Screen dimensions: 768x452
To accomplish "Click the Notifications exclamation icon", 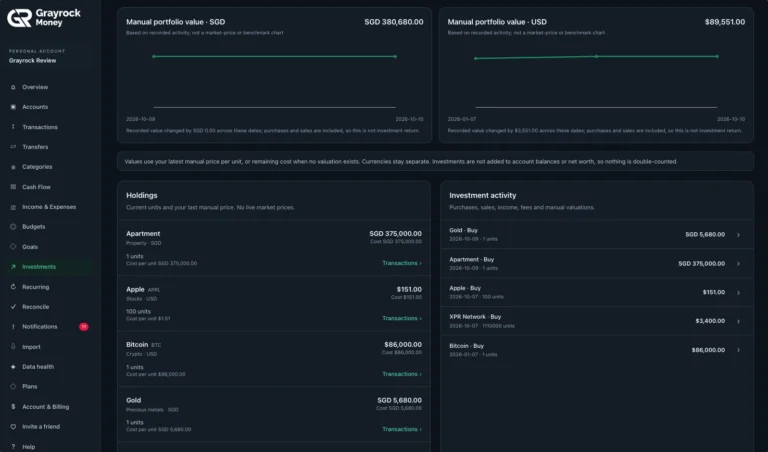I will 13,327.
